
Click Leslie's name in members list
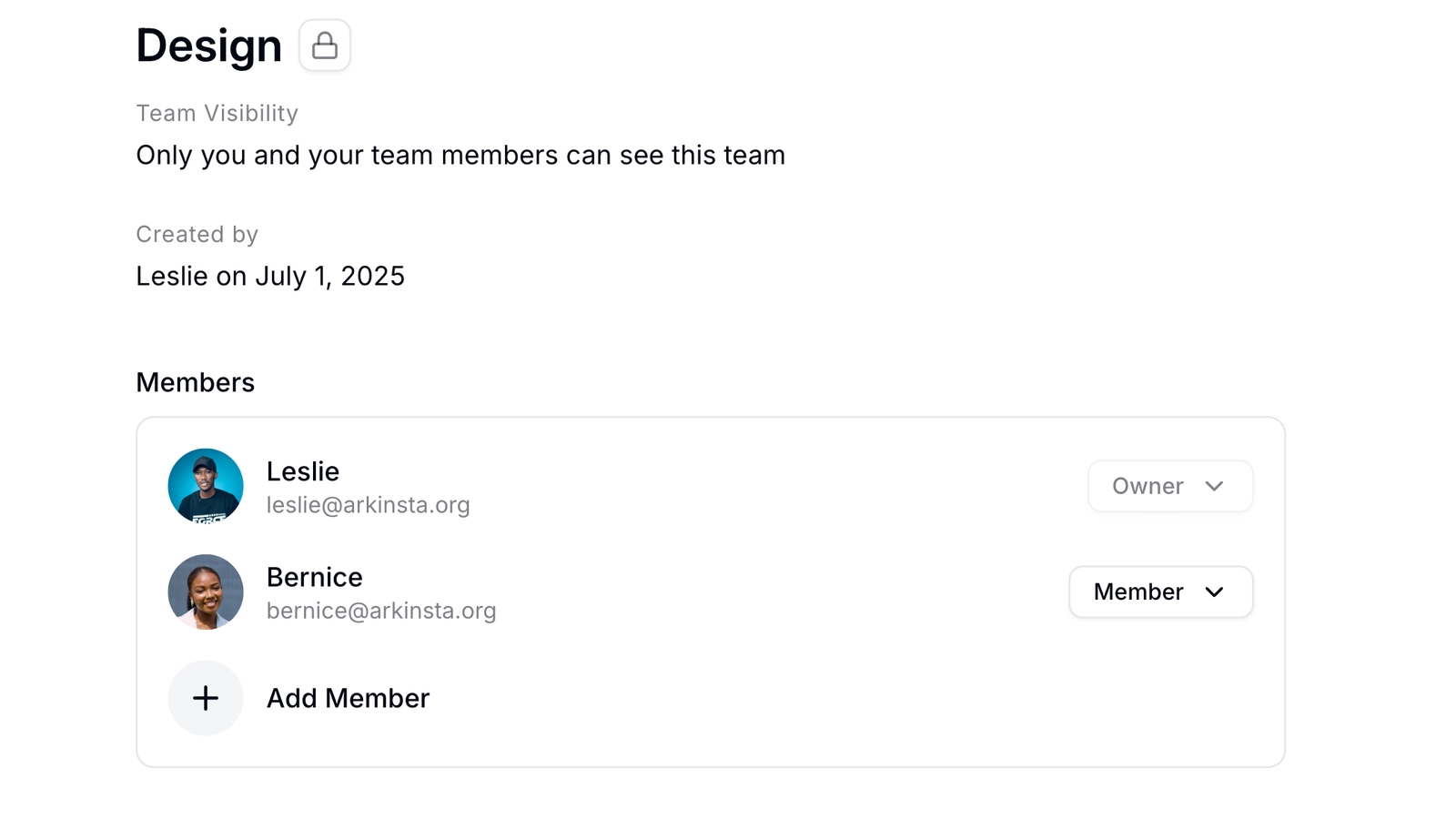tap(303, 471)
